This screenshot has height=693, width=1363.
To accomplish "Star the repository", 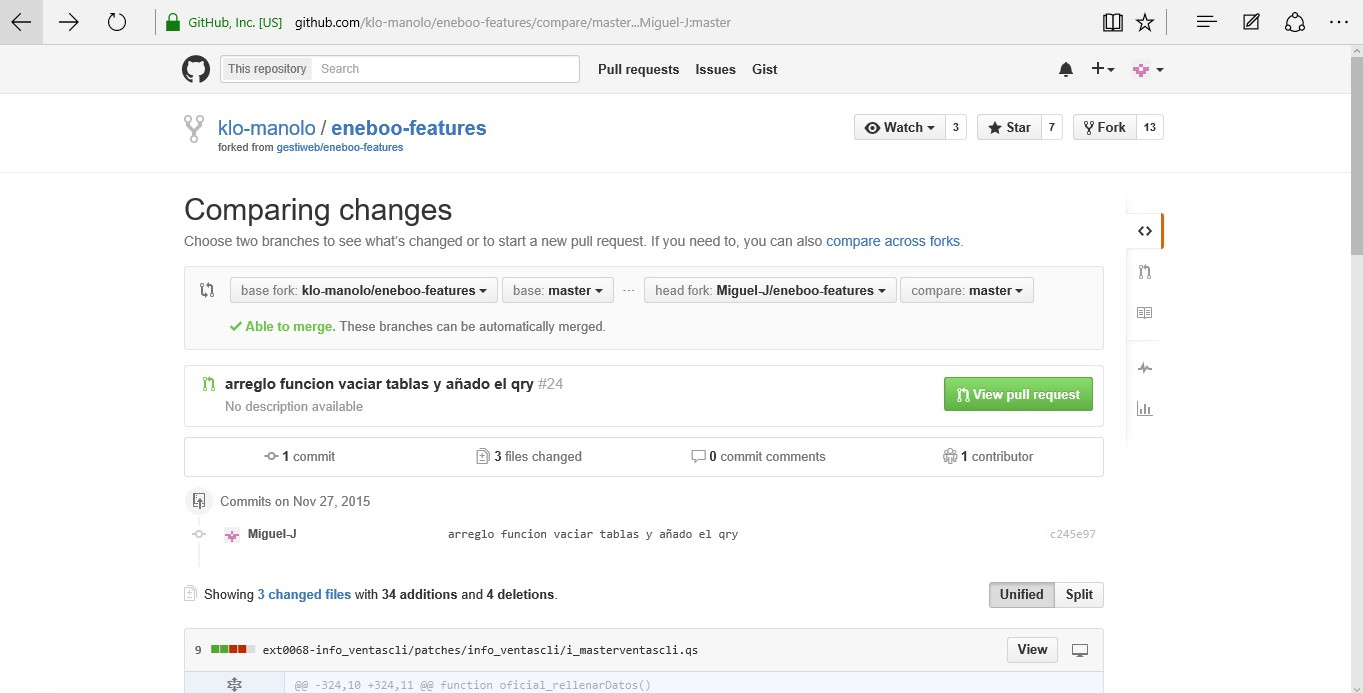I will click(x=1008, y=127).
